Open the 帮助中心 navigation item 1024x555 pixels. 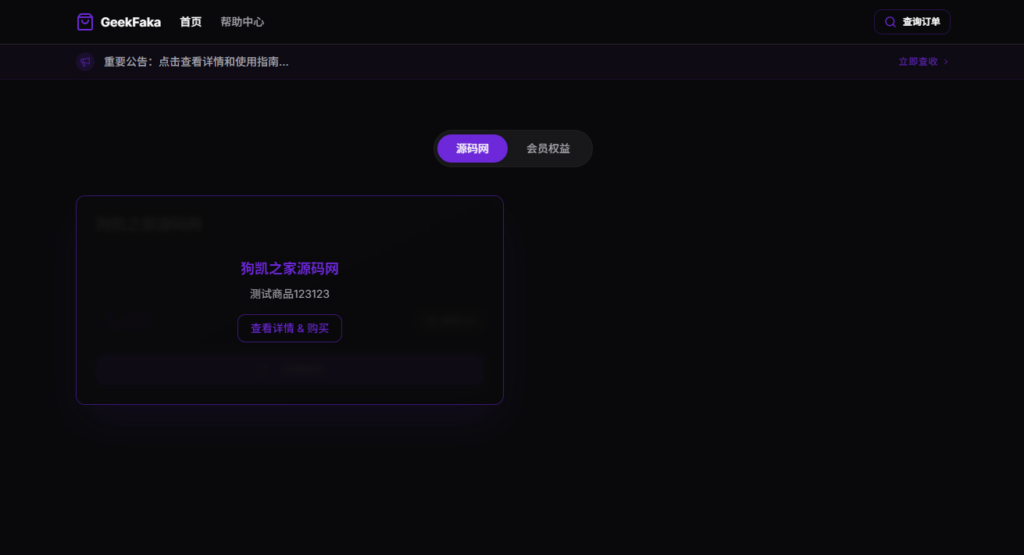[242, 22]
